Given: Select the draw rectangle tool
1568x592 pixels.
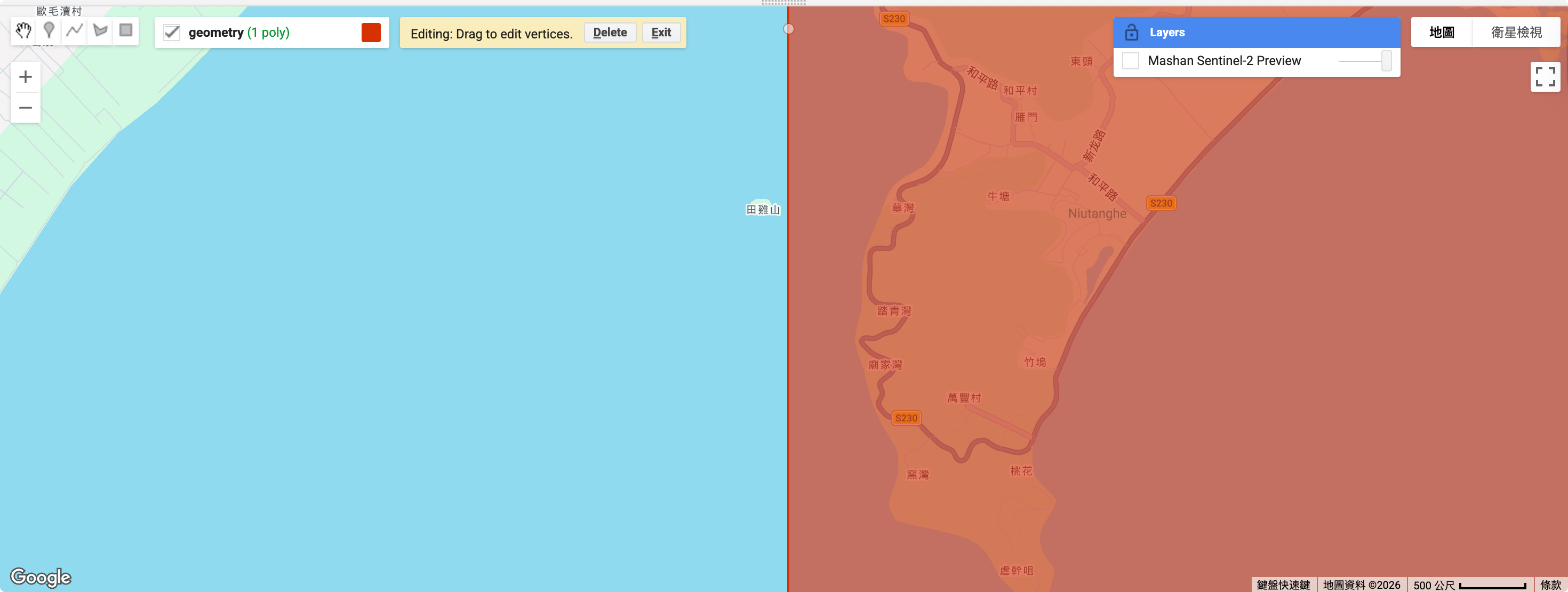Looking at the screenshot, I should tap(126, 30).
